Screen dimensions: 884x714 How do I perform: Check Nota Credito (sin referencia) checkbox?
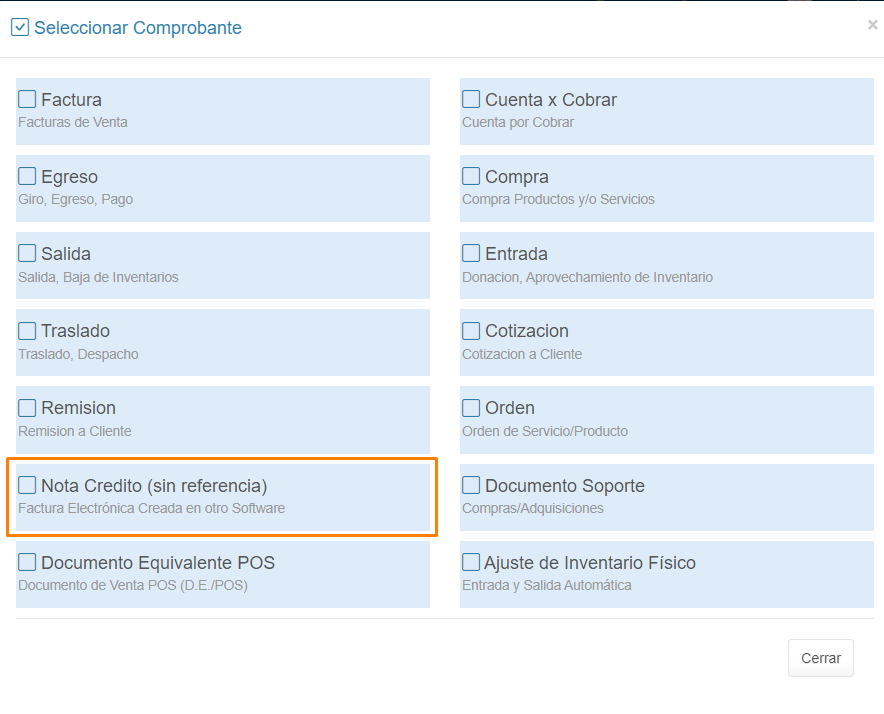pos(27,485)
